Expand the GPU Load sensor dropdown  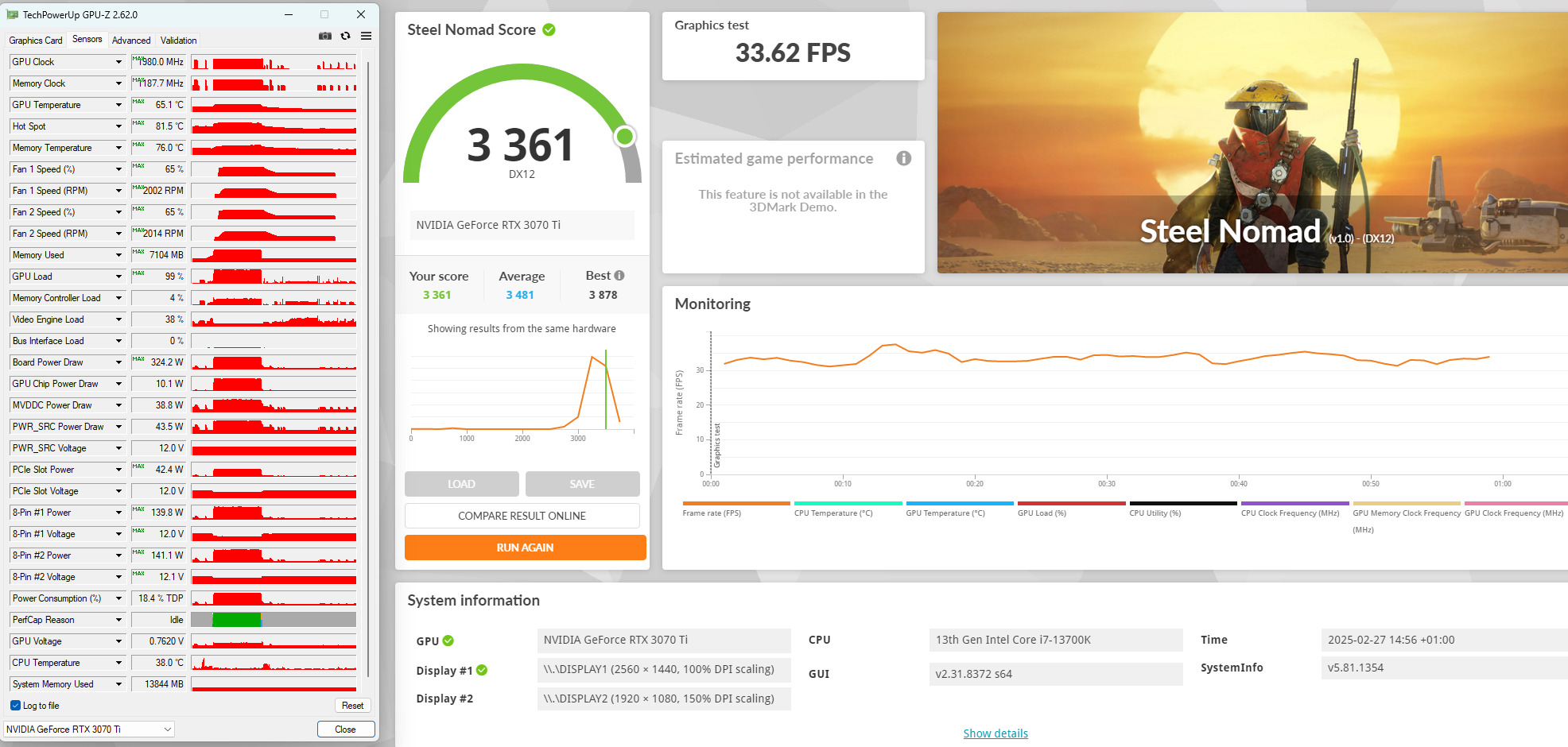point(118,277)
